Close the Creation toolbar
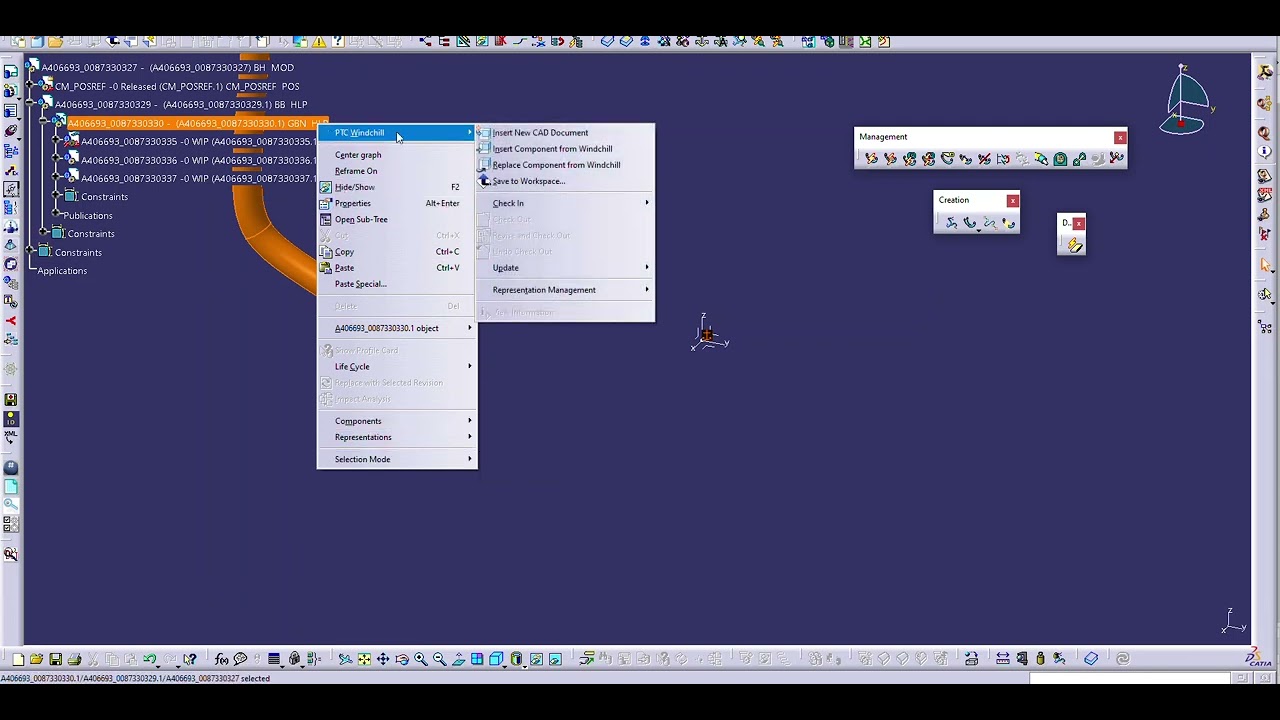 1012,200
